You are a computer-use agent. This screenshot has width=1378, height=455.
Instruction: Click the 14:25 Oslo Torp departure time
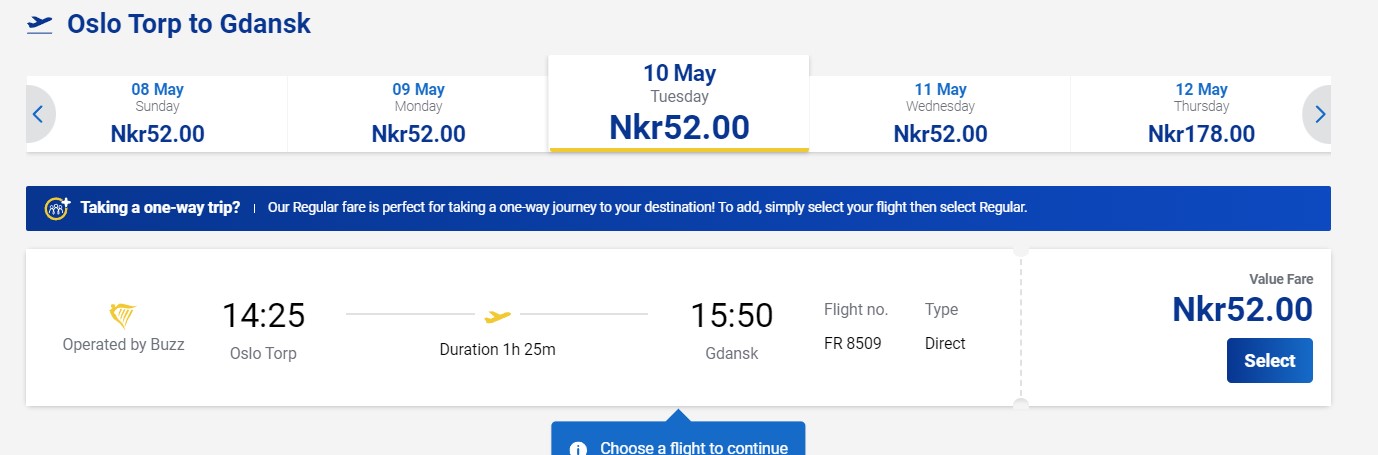click(x=263, y=316)
